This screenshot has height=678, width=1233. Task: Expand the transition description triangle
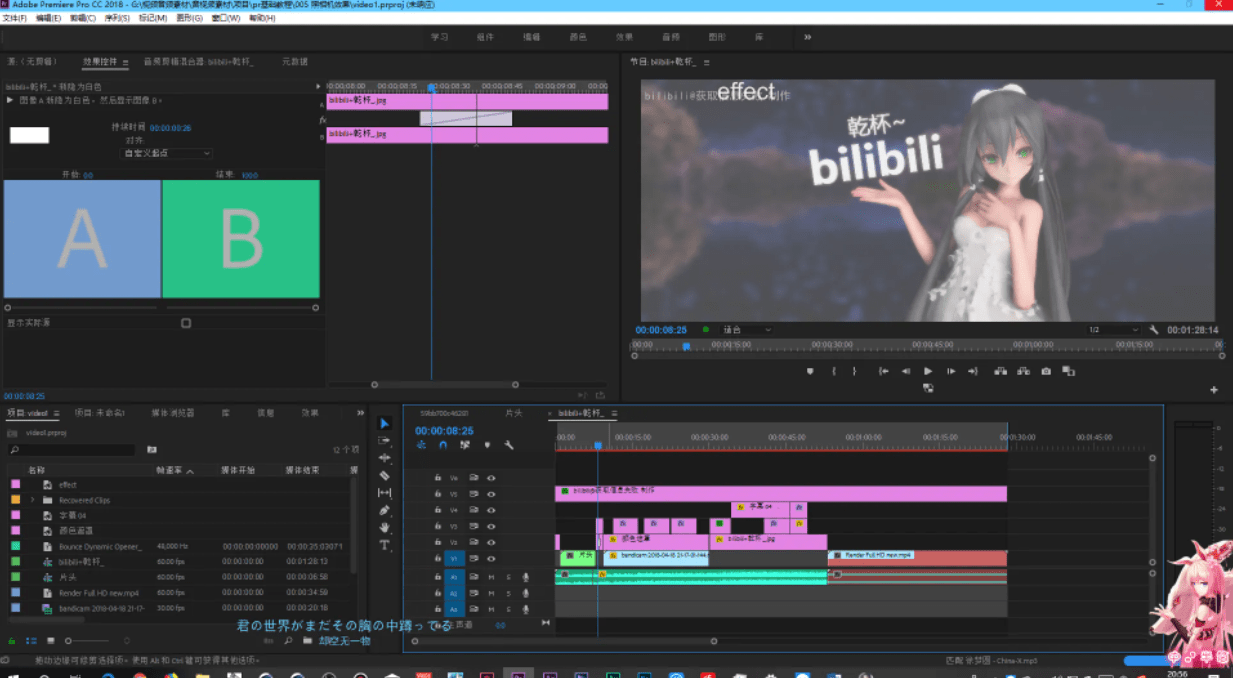click(x=10, y=100)
